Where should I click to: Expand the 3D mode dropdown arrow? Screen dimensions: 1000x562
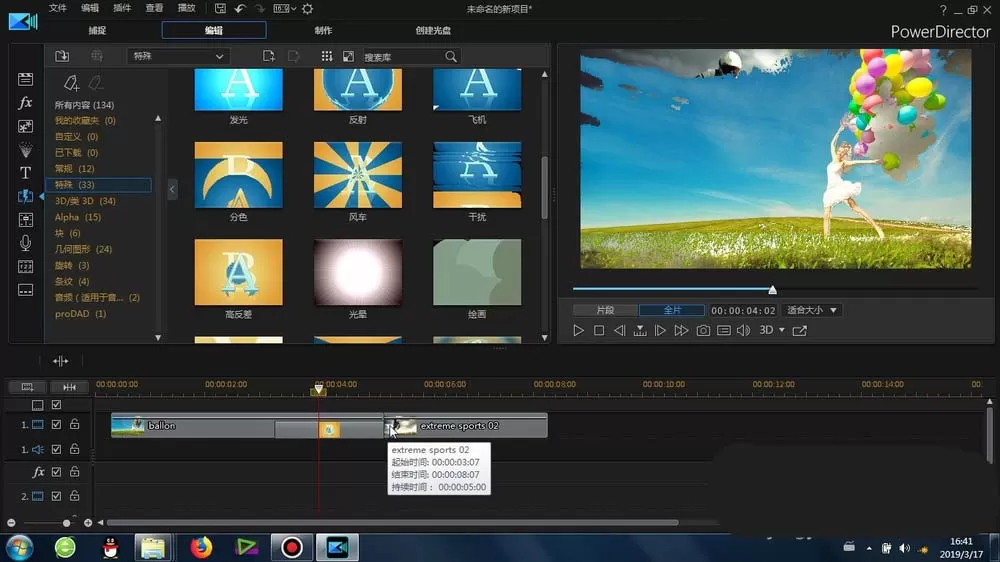click(782, 330)
